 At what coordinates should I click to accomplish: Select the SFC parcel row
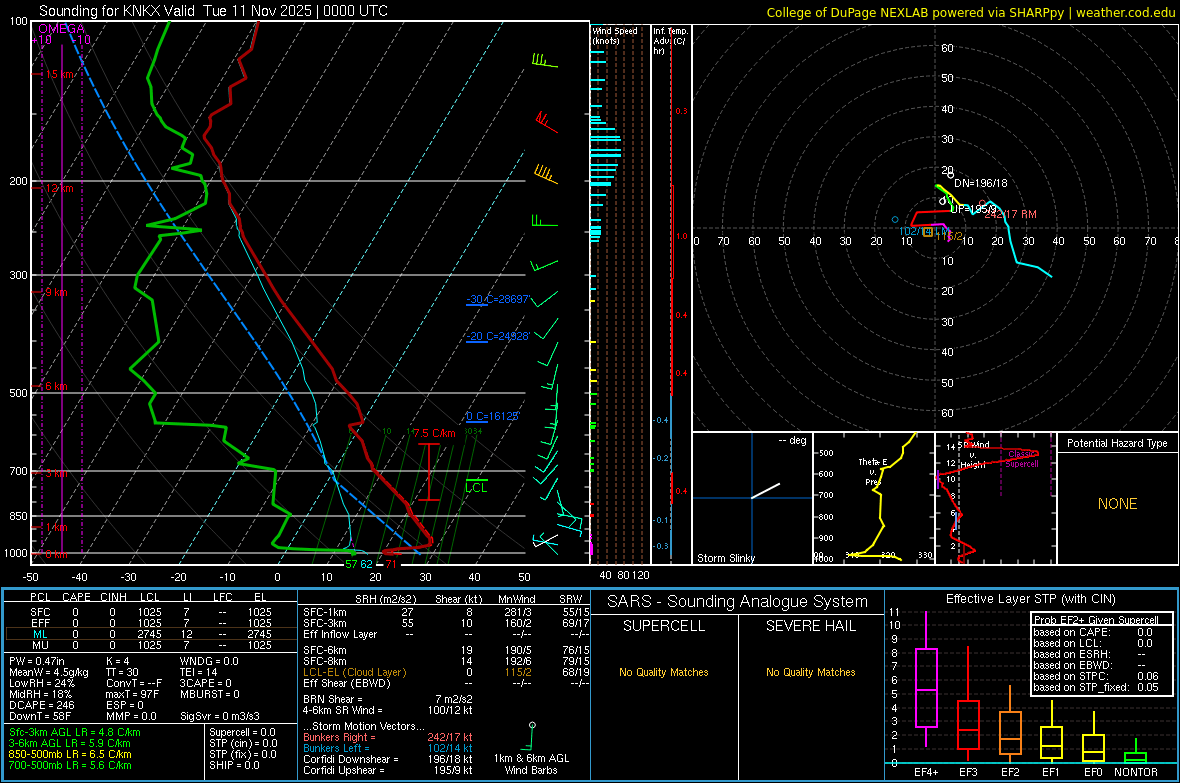click(x=150, y=613)
